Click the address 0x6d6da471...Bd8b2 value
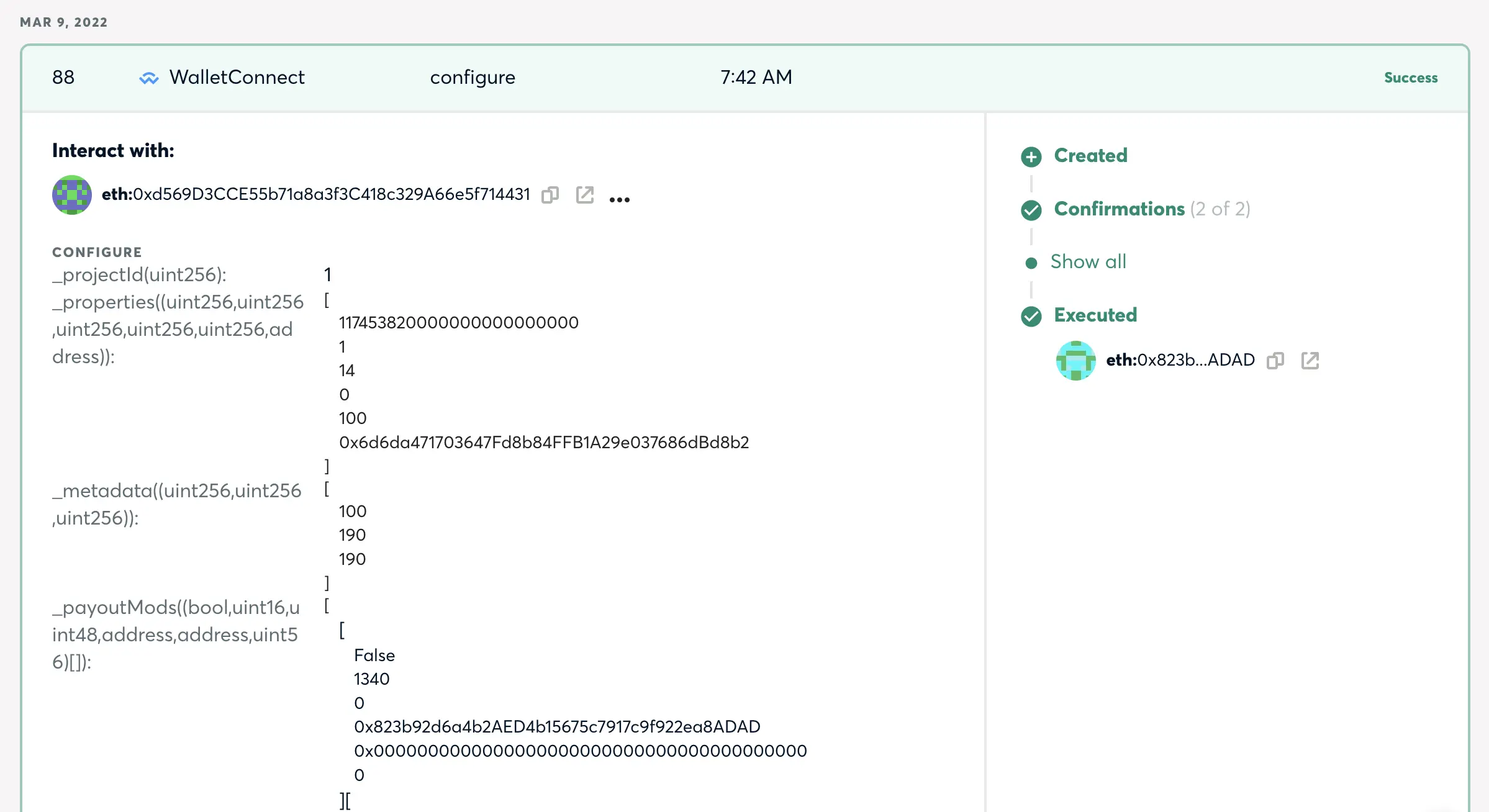 [x=544, y=443]
